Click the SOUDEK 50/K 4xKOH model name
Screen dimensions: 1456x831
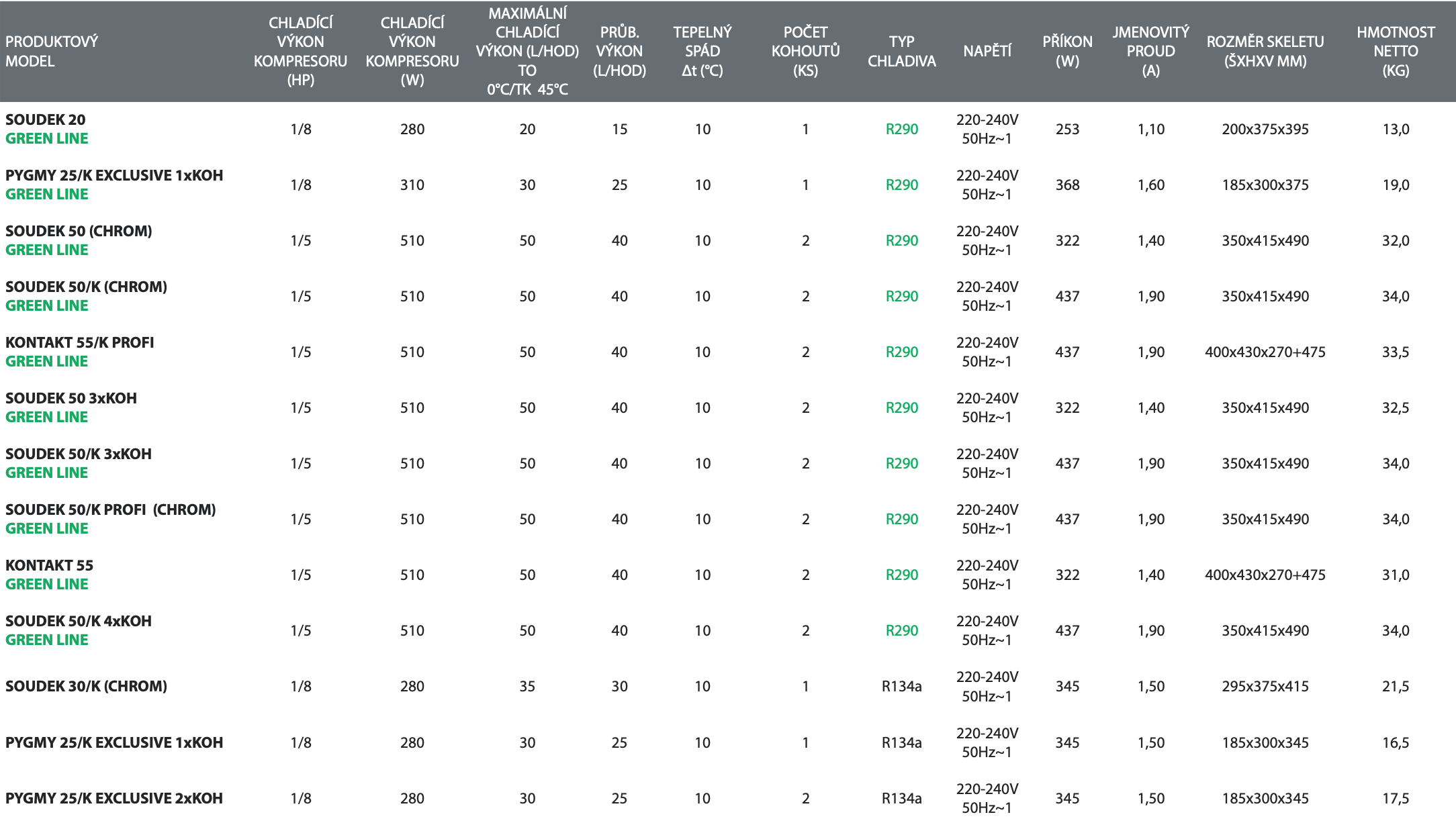click(x=79, y=621)
